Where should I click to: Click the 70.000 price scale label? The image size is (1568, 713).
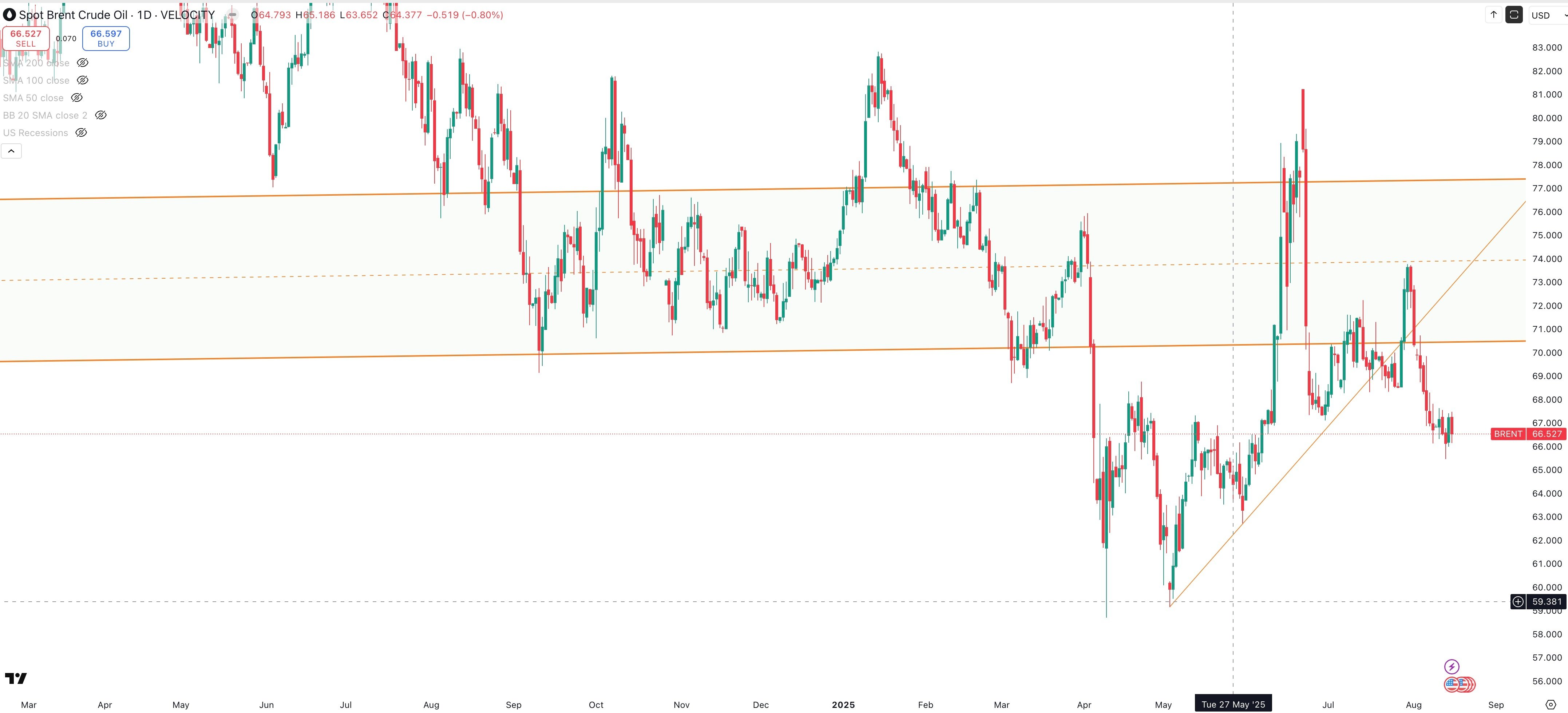click(x=1547, y=352)
